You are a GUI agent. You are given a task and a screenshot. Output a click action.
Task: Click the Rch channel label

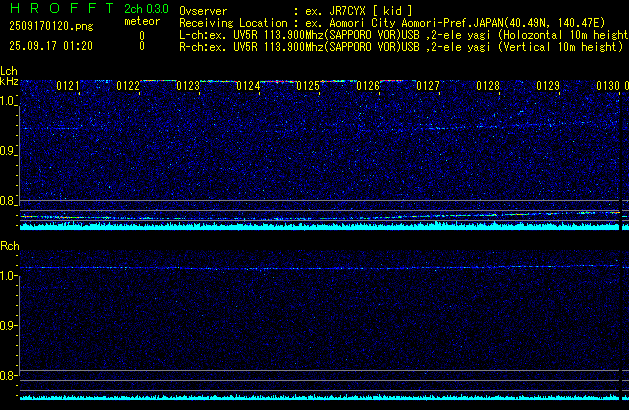(x=10, y=246)
